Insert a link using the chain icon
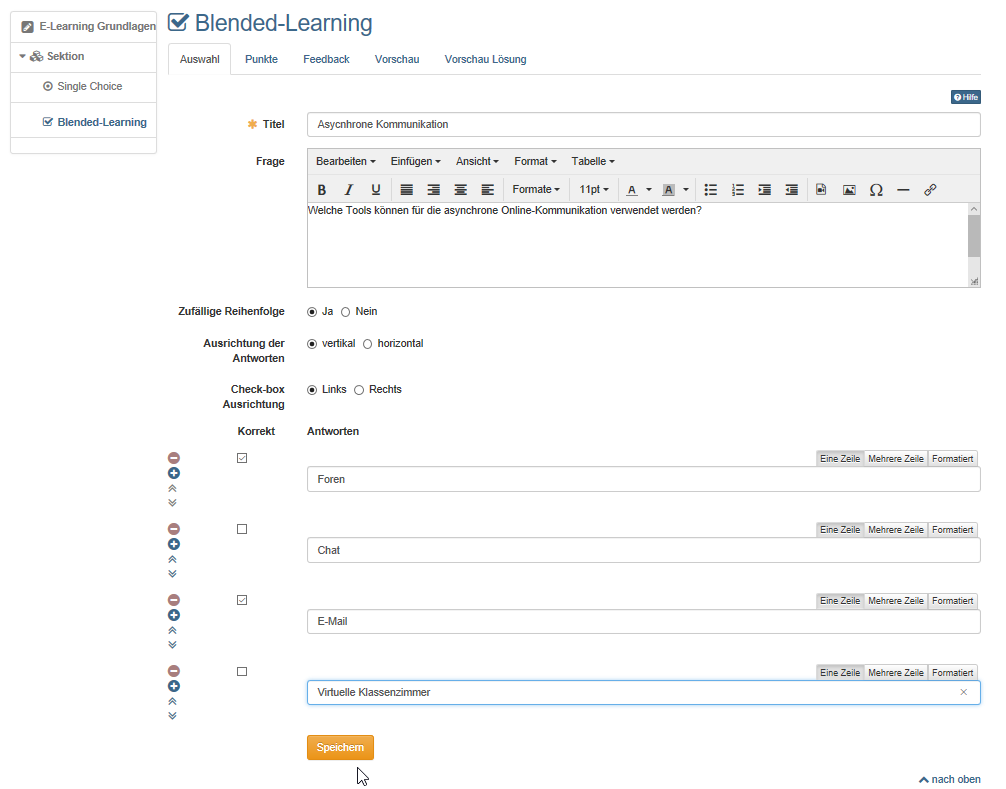The image size is (1006, 789). click(x=930, y=190)
